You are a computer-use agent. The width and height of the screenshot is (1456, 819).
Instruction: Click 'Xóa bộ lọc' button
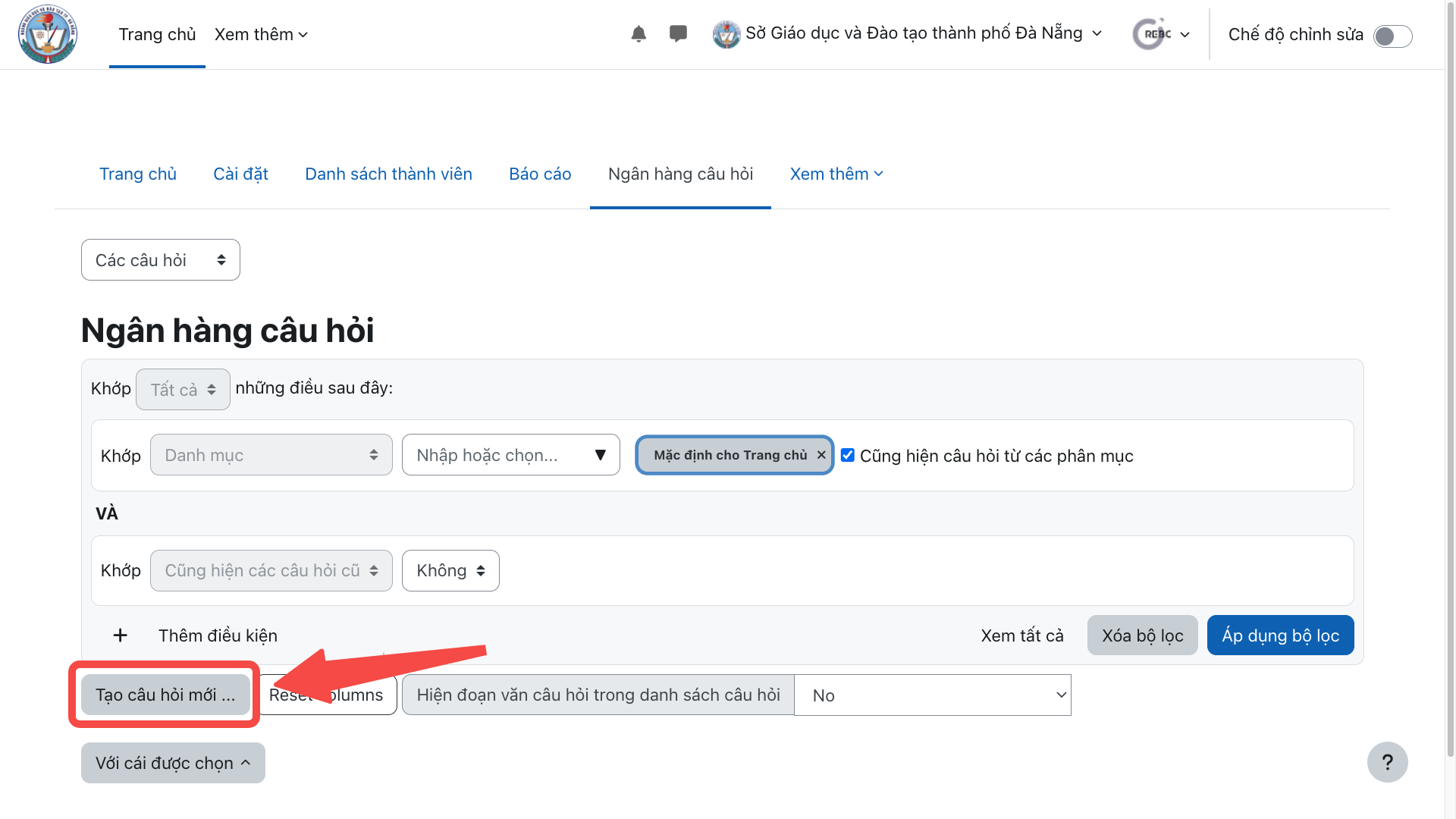tap(1142, 635)
